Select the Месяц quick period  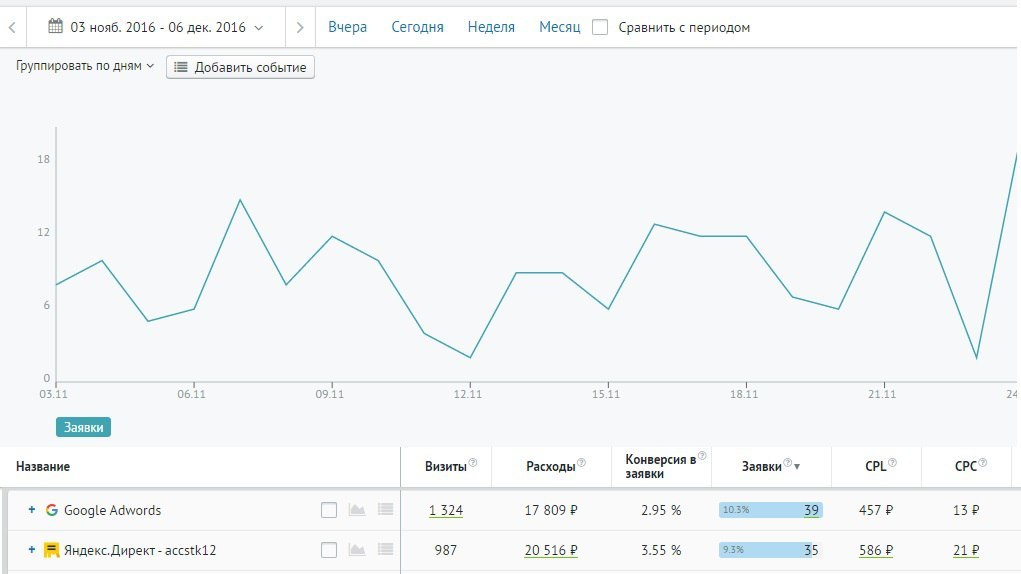coord(559,28)
